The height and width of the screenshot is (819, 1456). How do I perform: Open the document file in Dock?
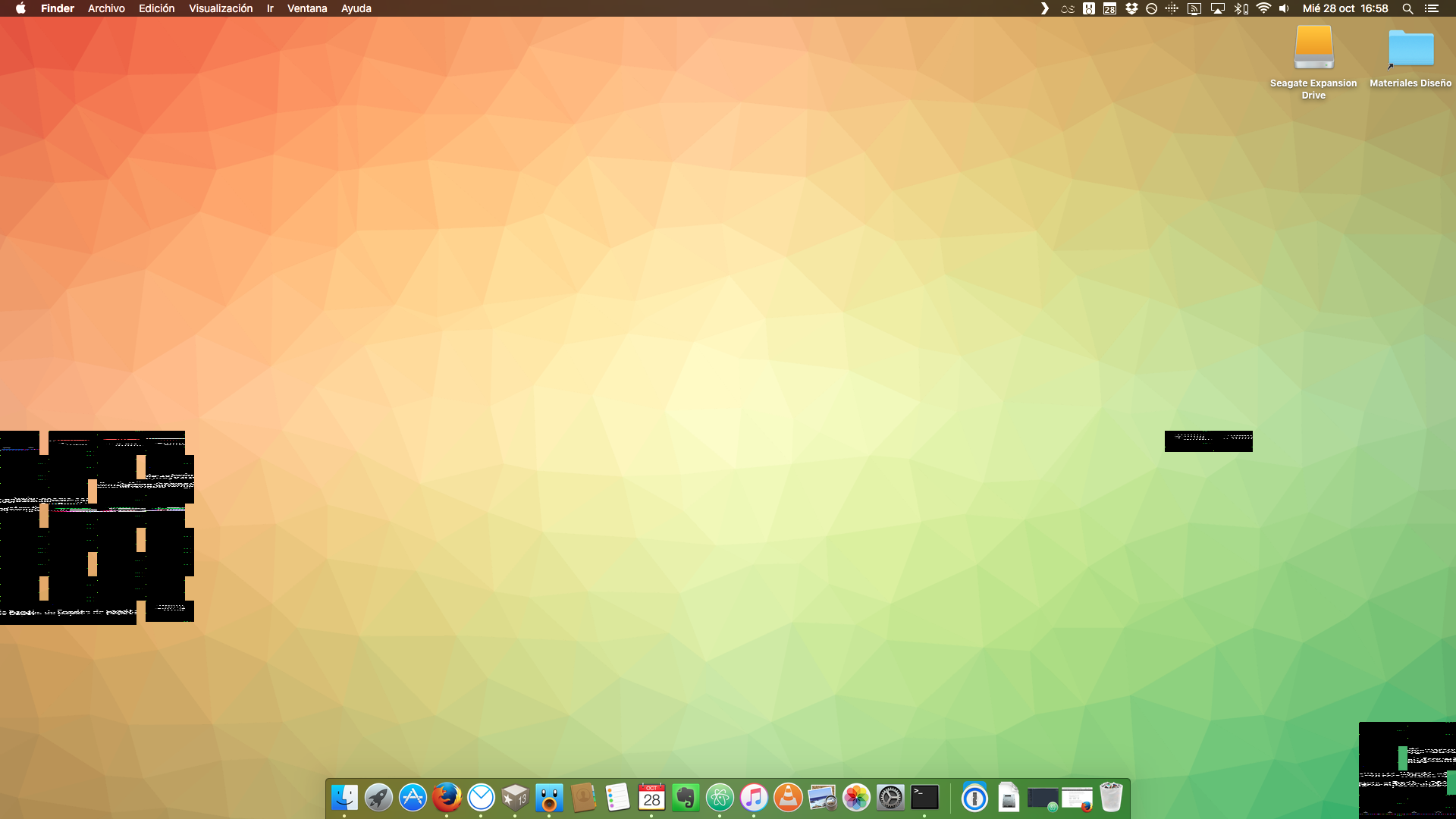click(1009, 798)
